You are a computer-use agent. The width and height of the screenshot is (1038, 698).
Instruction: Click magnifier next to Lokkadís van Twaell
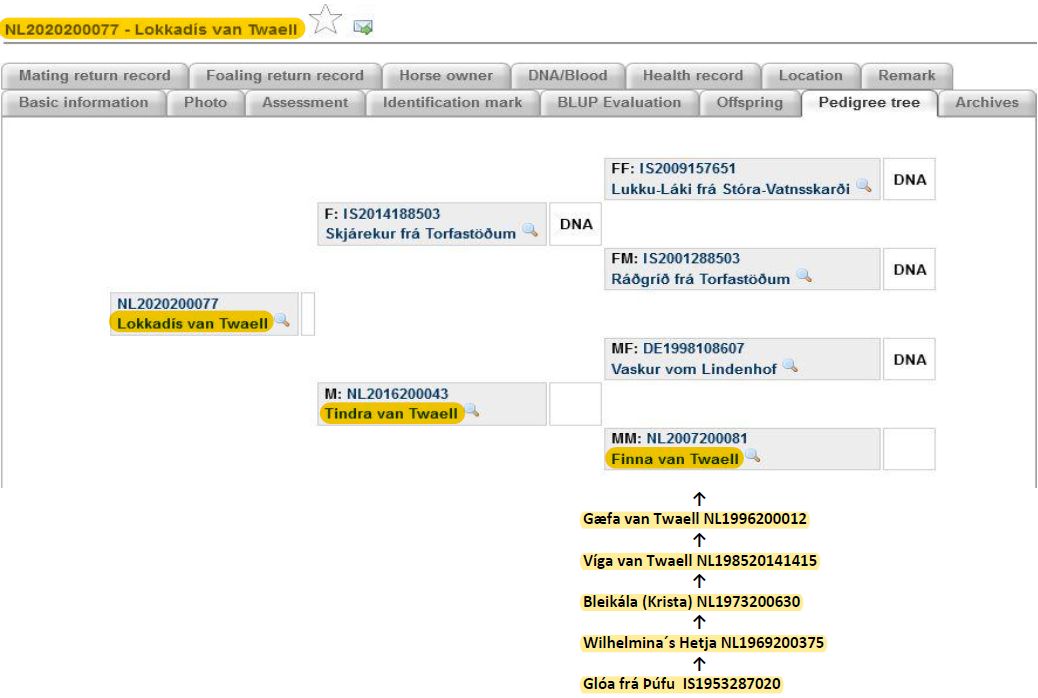(x=282, y=321)
